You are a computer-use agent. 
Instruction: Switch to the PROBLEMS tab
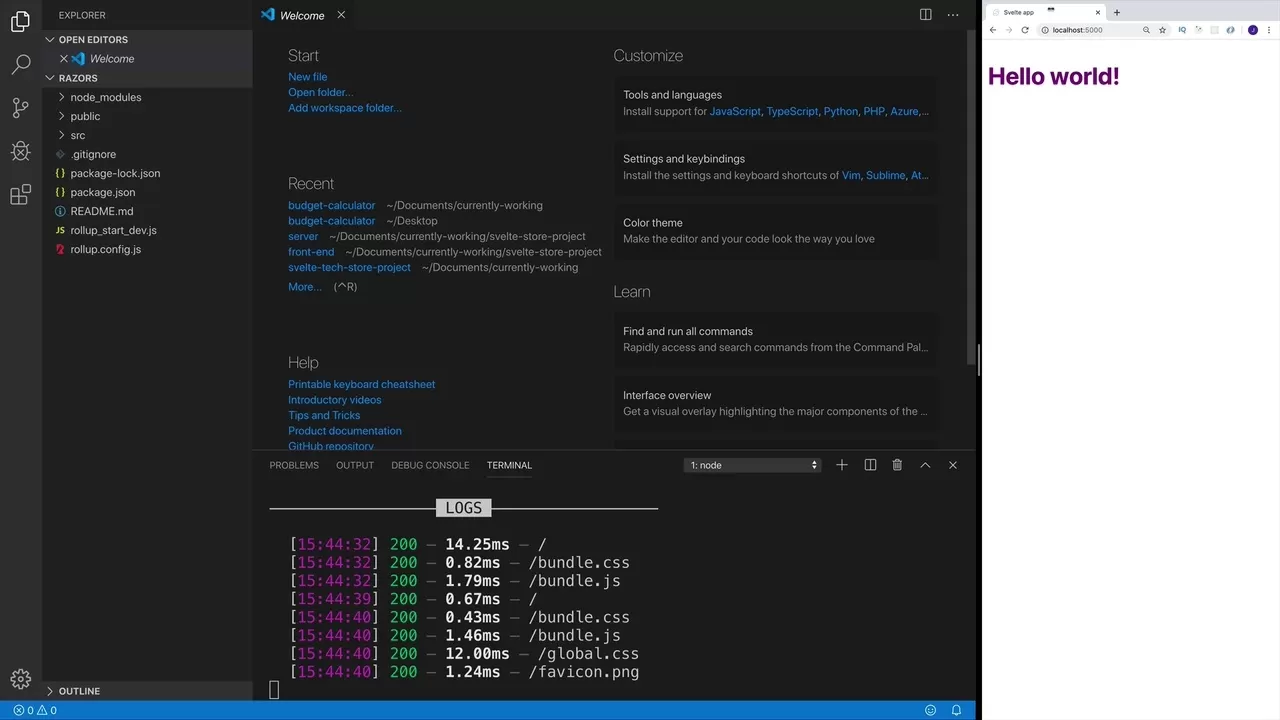pos(294,465)
